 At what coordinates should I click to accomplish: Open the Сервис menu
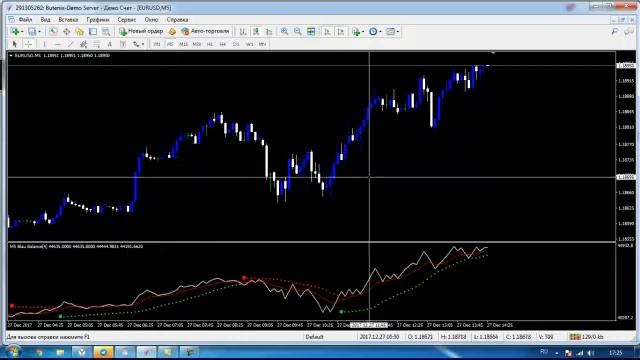click(127, 19)
